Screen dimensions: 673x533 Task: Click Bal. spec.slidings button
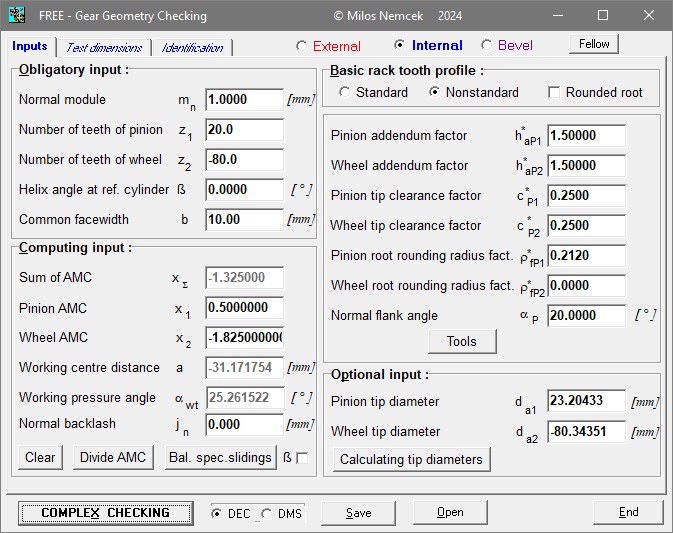(221, 457)
